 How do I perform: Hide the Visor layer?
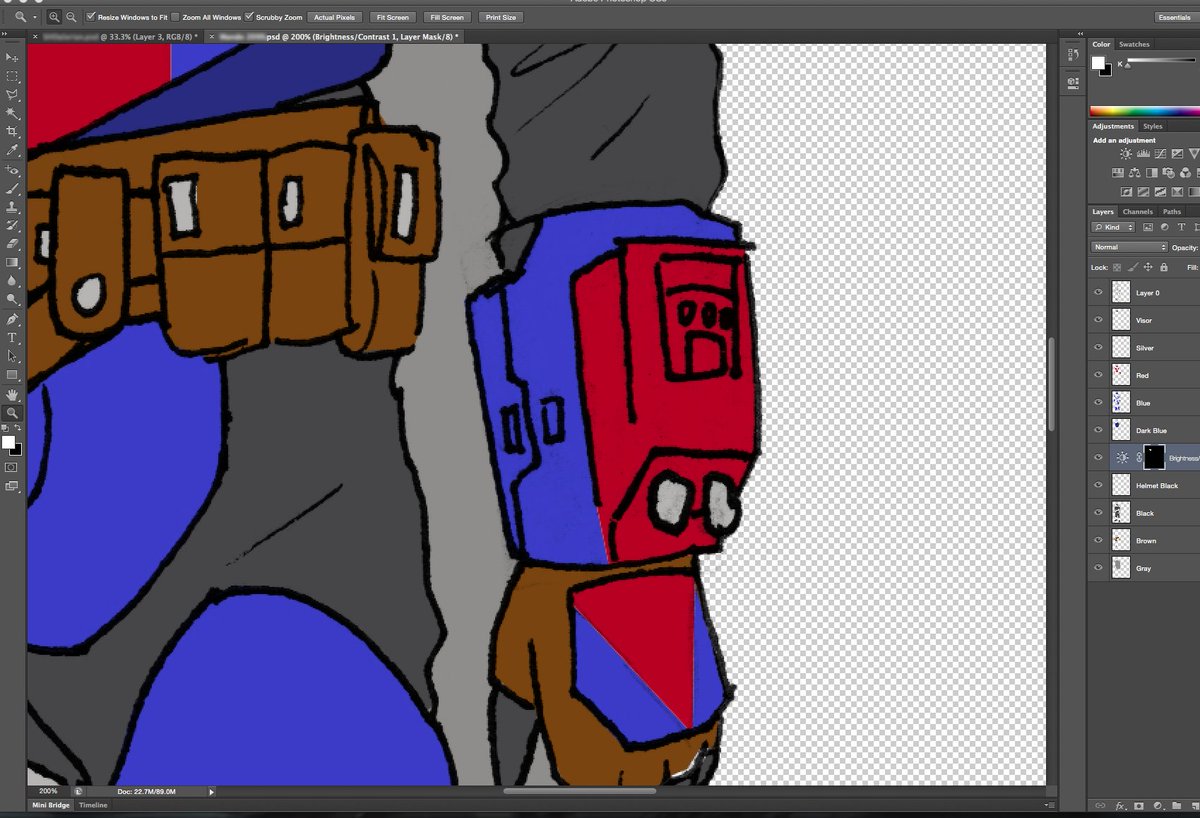click(1098, 320)
